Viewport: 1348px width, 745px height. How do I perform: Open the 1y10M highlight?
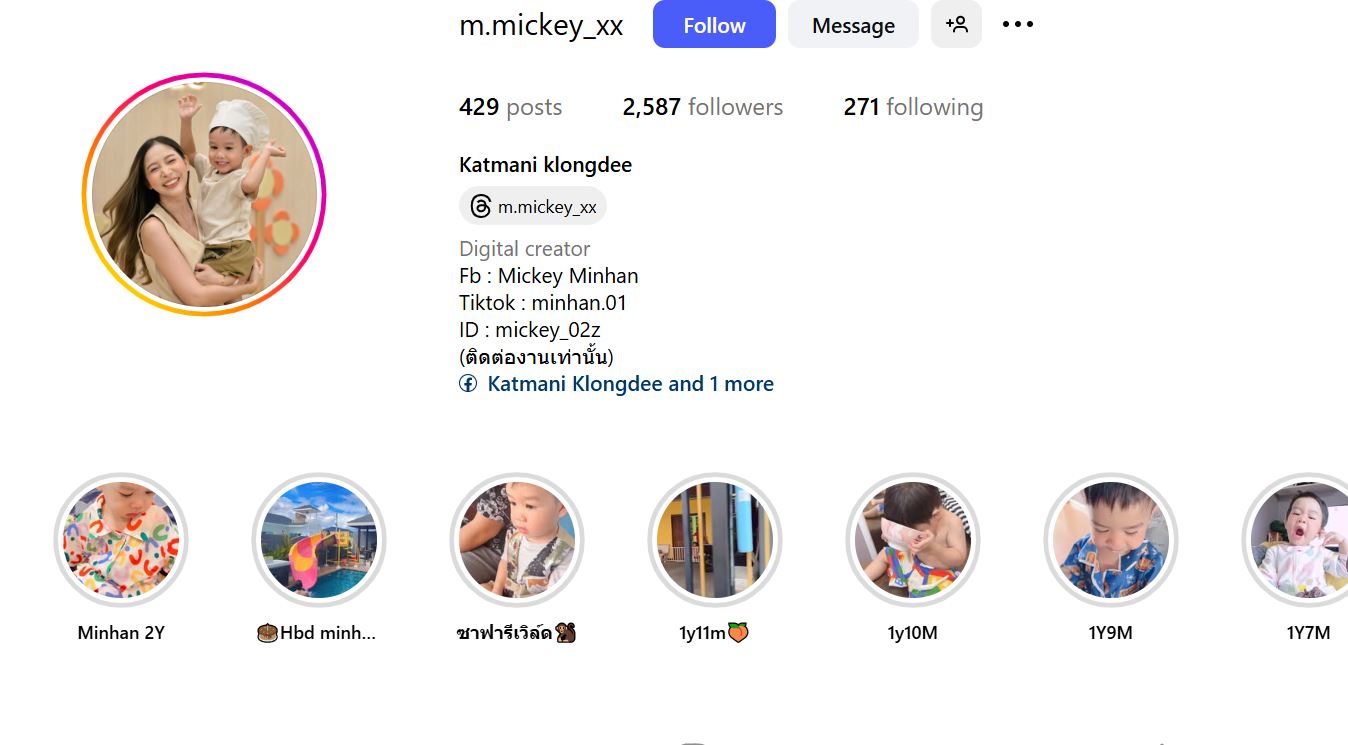pyautogui.click(x=913, y=540)
